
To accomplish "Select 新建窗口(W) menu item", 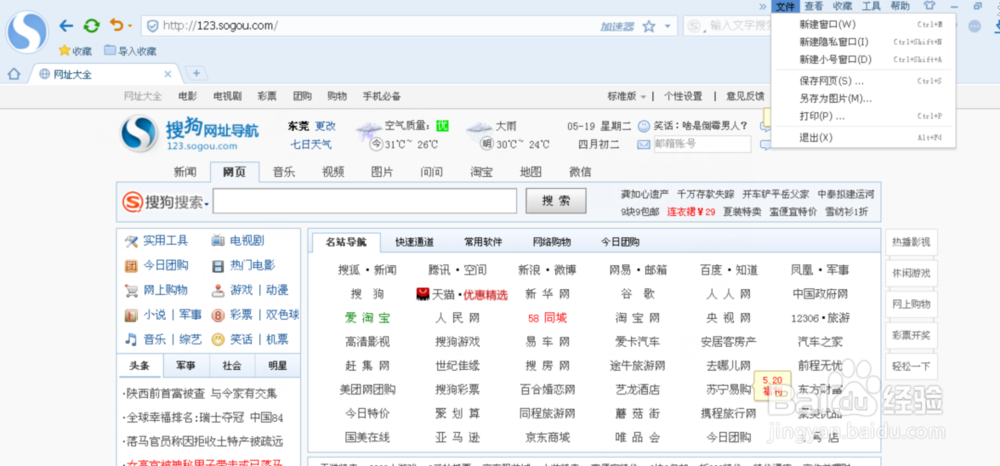I will point(864,24).
